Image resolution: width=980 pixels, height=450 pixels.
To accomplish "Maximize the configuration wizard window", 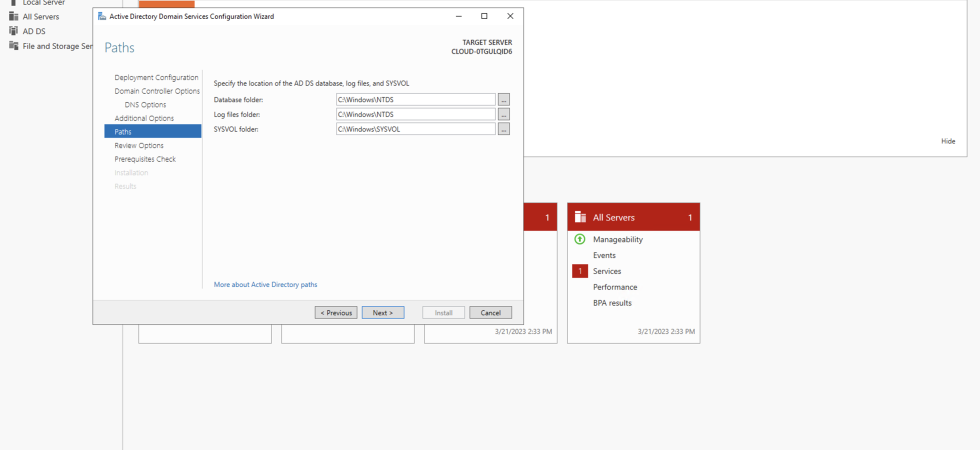I will [x=484, y=16].
